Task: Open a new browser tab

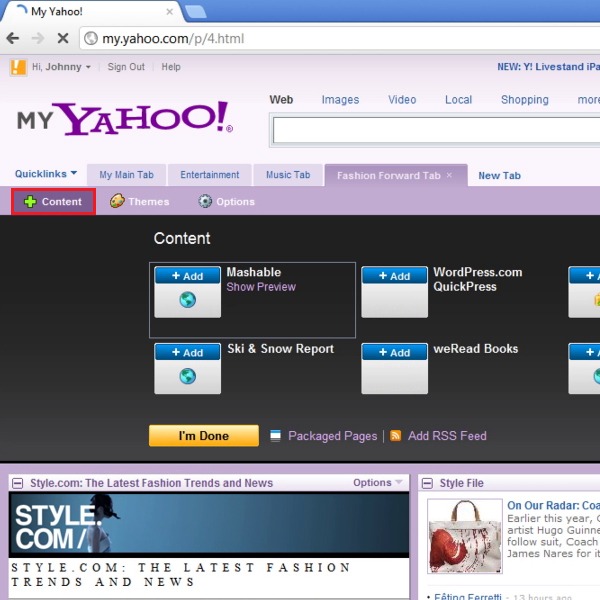Action: (x=196, y=11)
